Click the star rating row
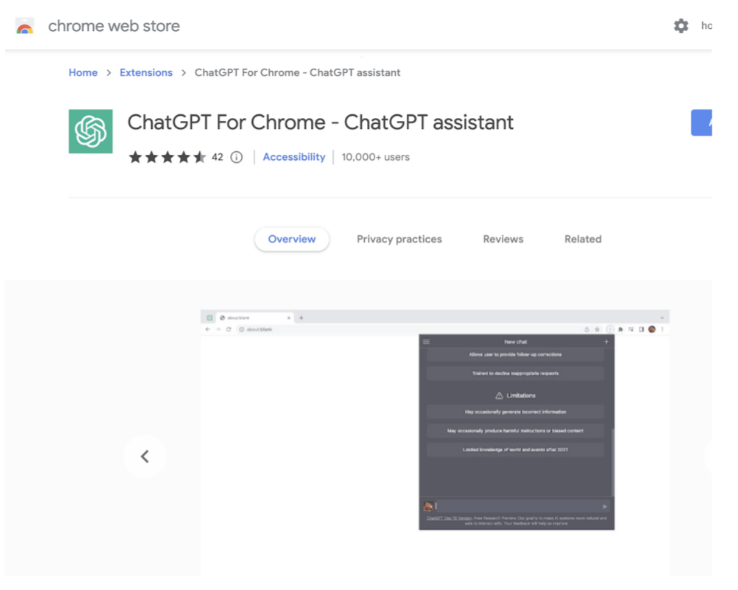738x590 pixels. [167, 157]
